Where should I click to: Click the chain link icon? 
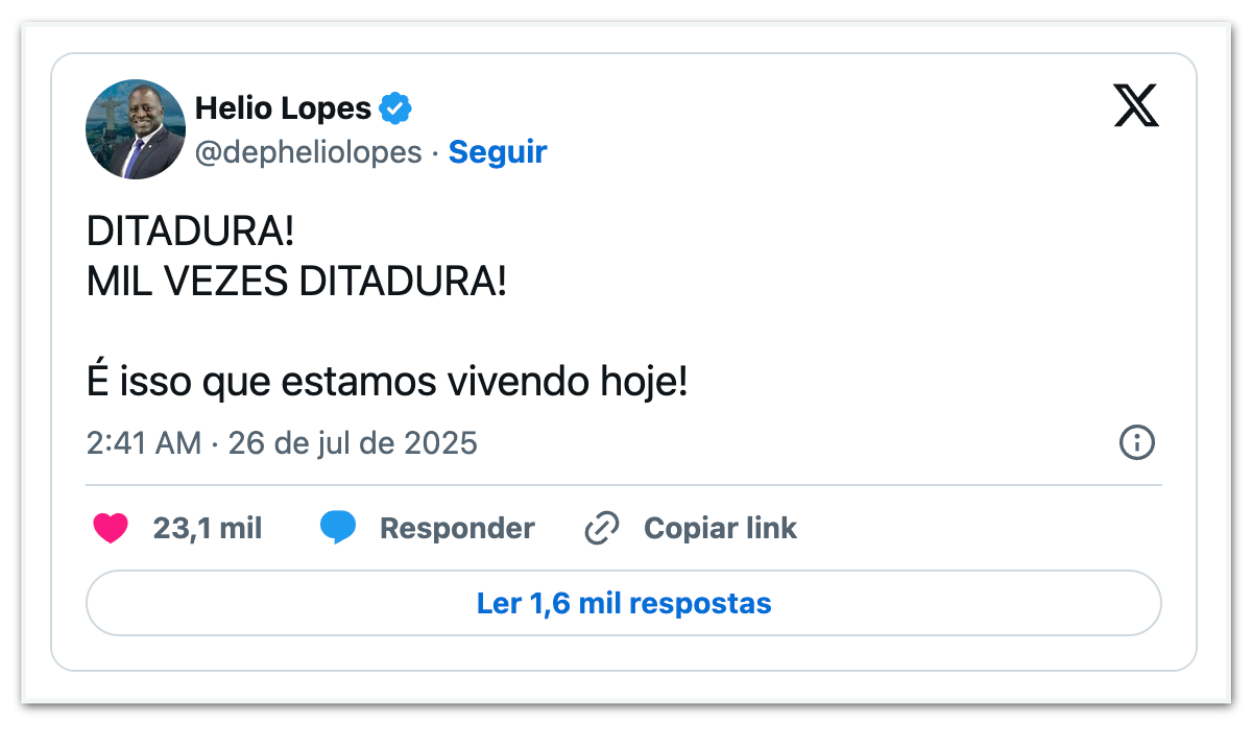(x=602, y=528)
